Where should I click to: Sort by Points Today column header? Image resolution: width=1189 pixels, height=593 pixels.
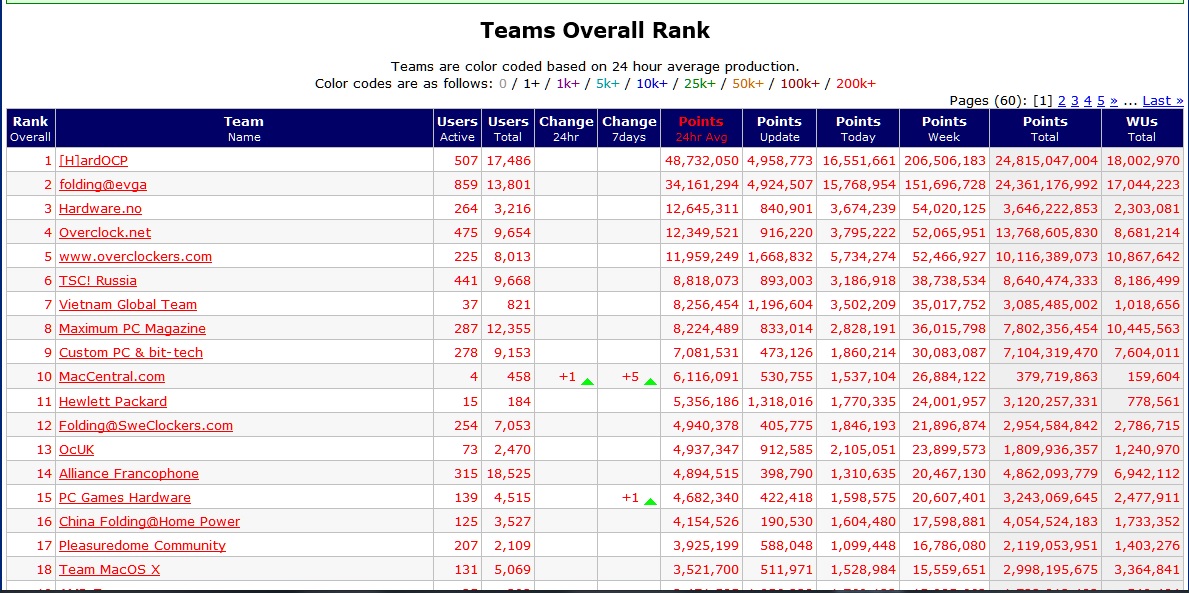click(858, 128)
